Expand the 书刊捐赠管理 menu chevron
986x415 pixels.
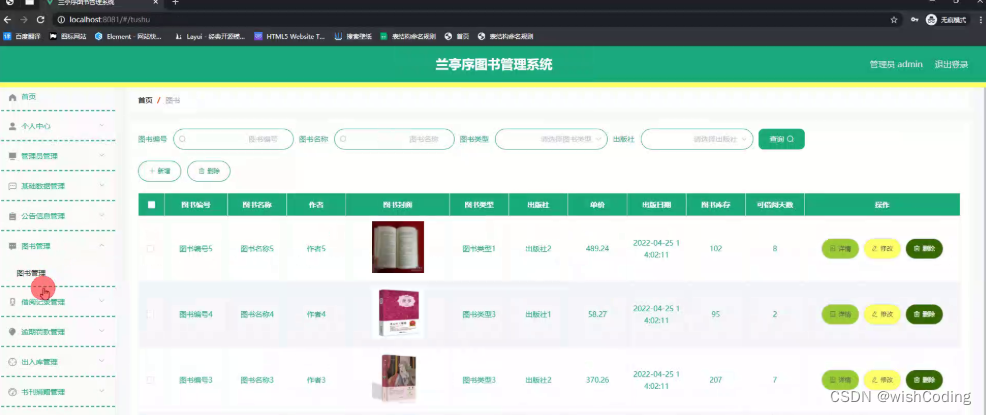coord(102,391)
